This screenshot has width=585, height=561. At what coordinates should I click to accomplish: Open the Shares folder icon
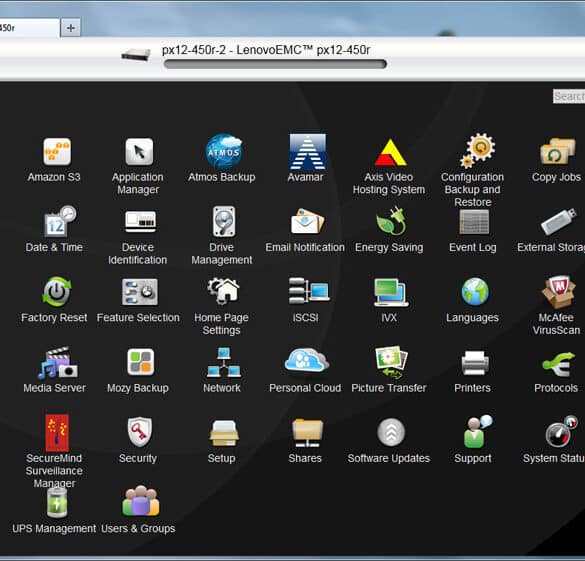(x=307, y=433)
